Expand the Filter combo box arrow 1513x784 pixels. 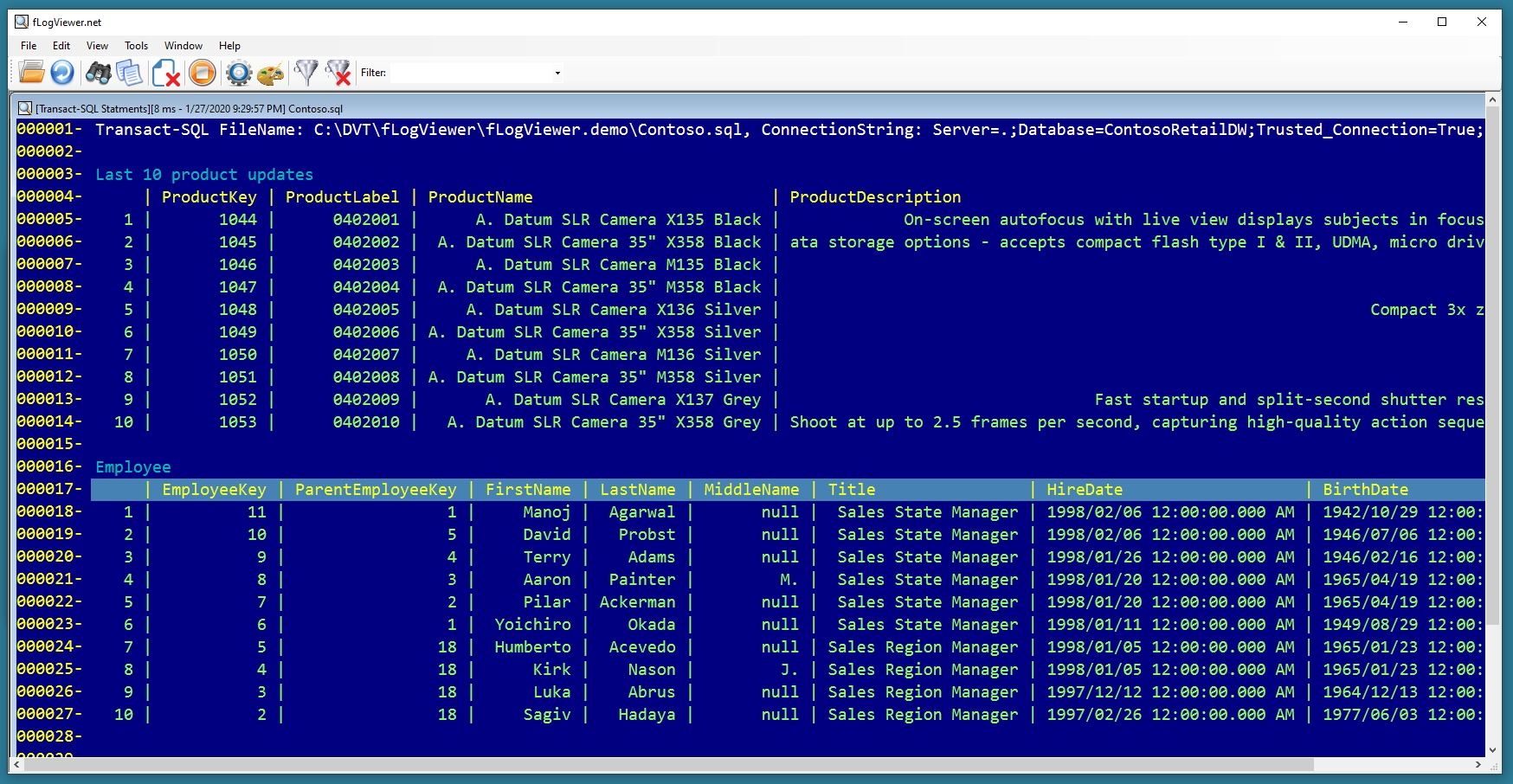(557, 73)
